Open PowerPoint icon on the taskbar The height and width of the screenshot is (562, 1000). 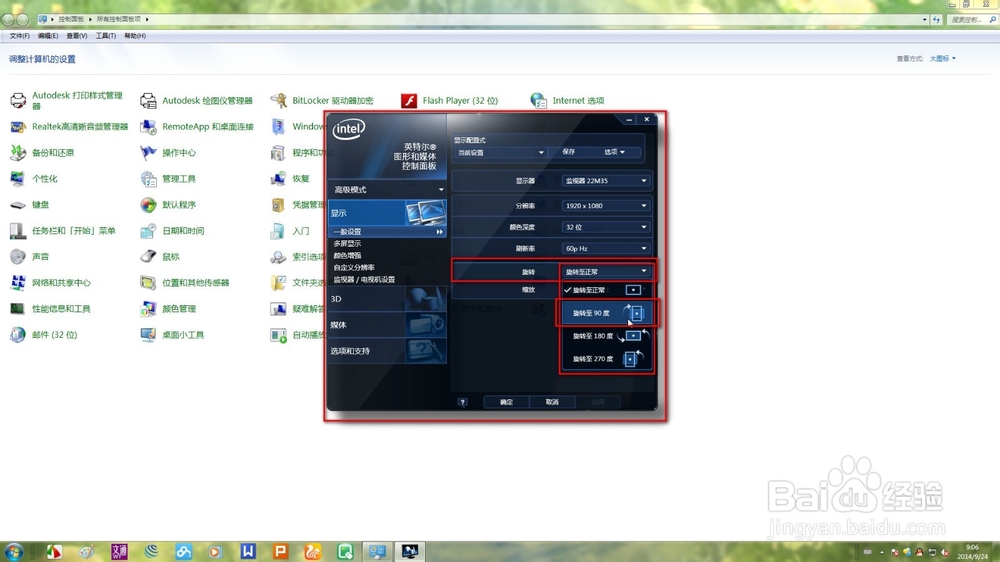click(281, 551)
